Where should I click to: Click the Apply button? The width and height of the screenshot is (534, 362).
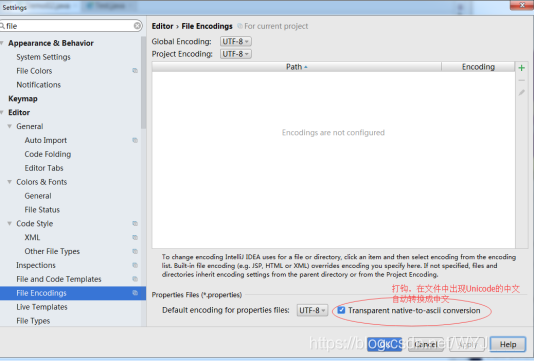click(x=467, y=344)
